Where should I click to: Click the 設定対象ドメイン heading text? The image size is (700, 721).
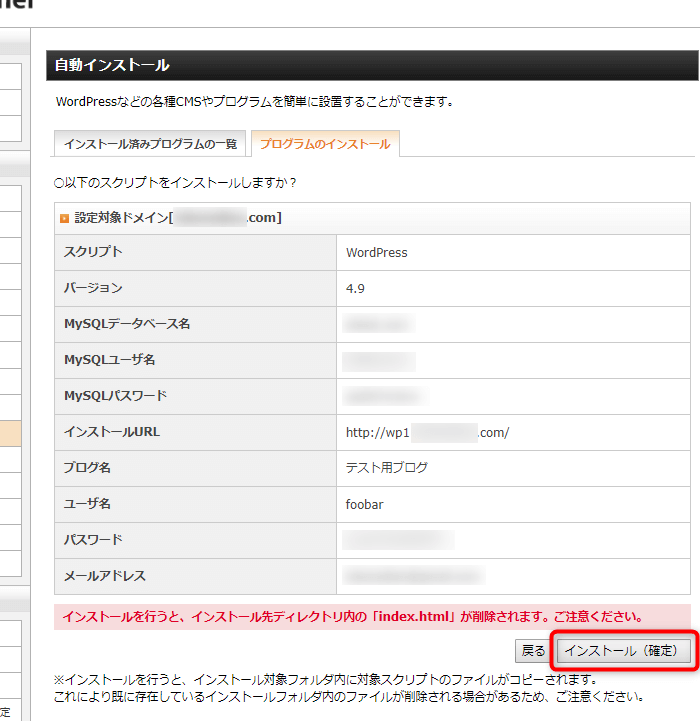(122, 217)
